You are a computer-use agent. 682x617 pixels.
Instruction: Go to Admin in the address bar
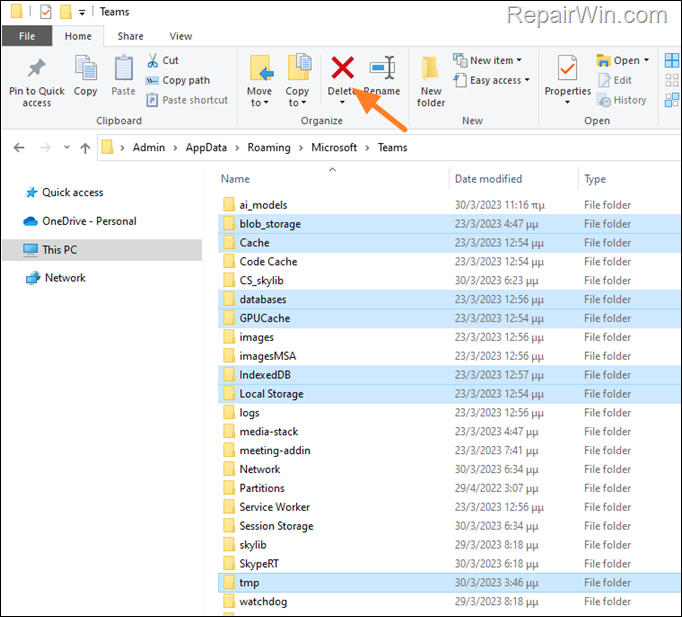click(x=149, y=147)
